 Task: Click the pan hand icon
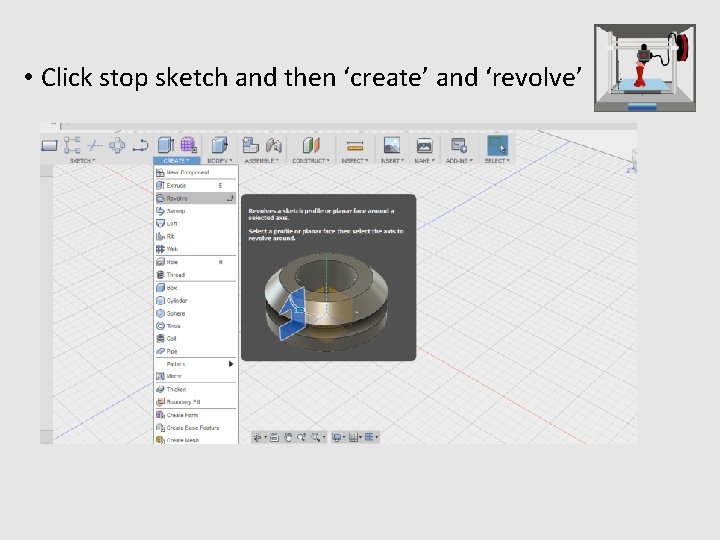click(x=288, y=438)
